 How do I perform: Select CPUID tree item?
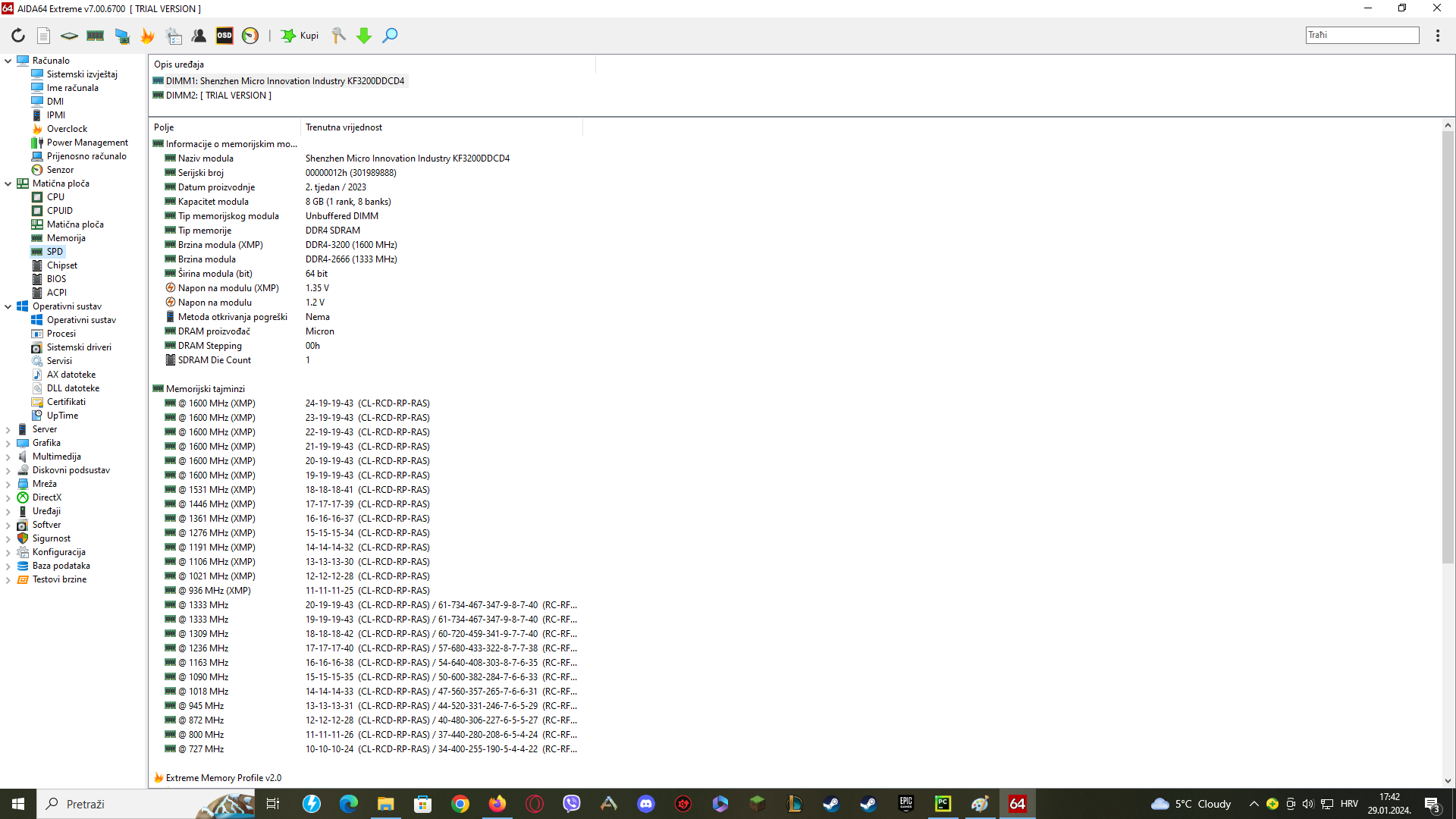click(x=60, y=211)
